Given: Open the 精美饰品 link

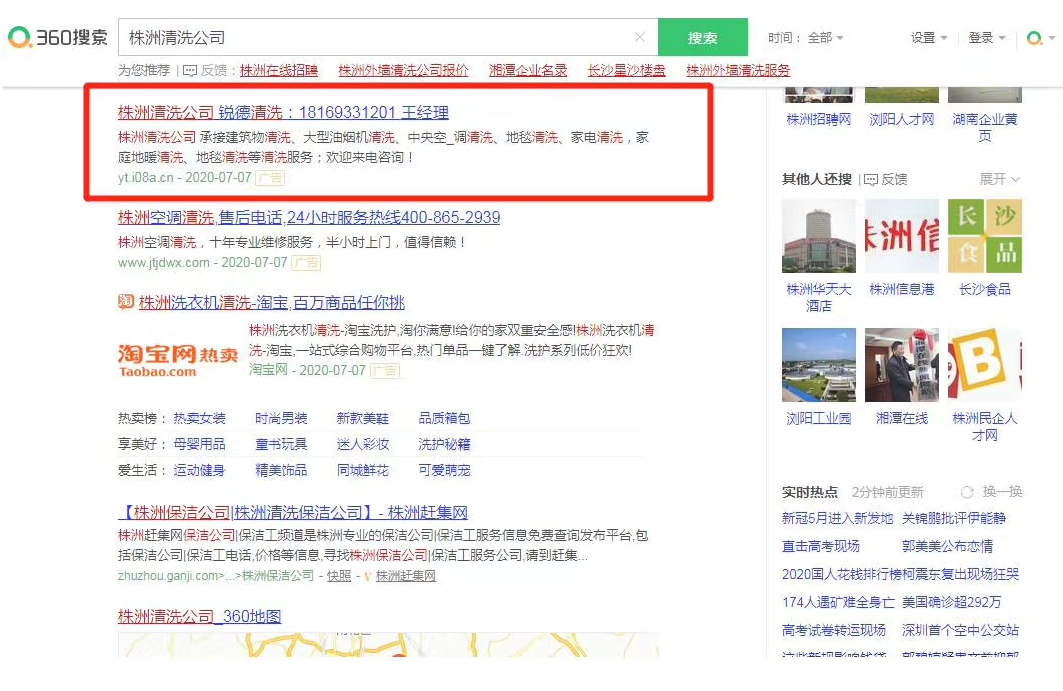Looking at the screenshot, I should click(x=281, y=470).
